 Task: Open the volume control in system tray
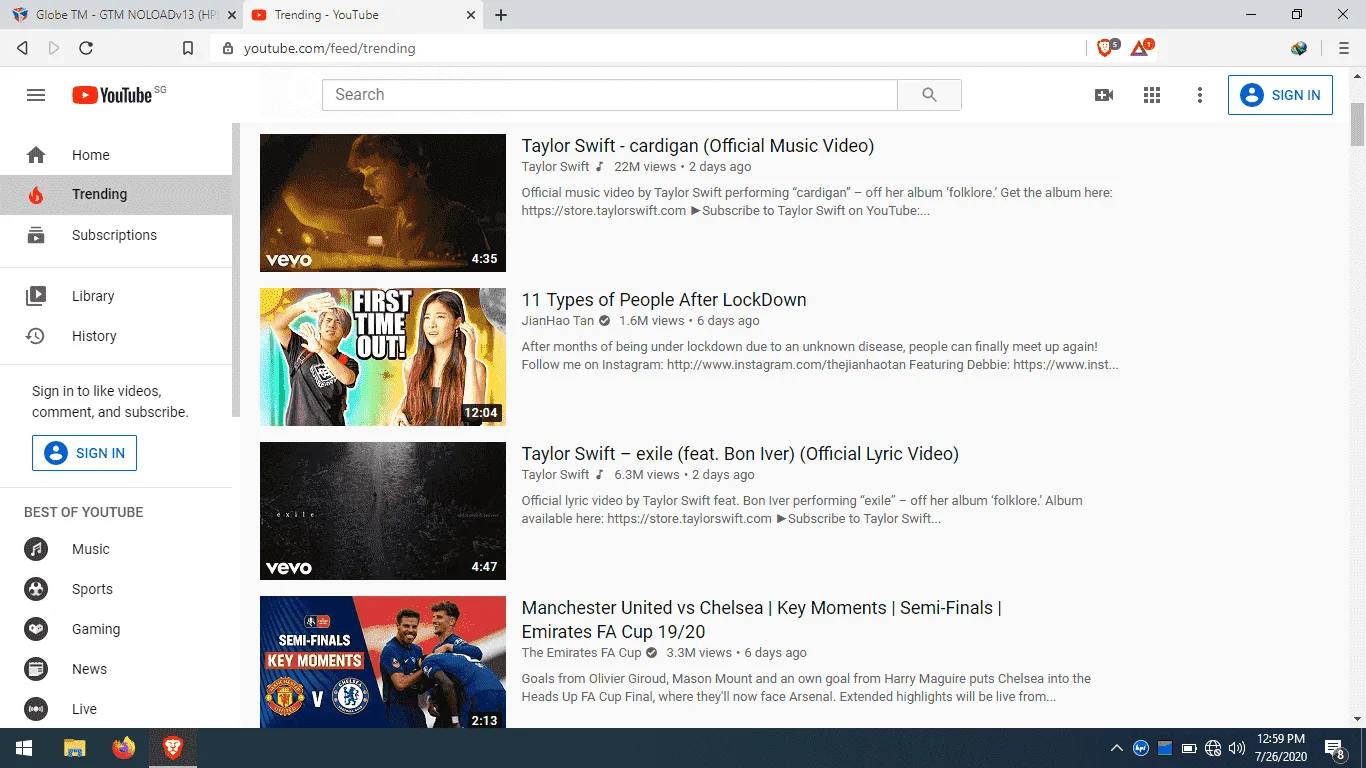tap(1237, 748)
